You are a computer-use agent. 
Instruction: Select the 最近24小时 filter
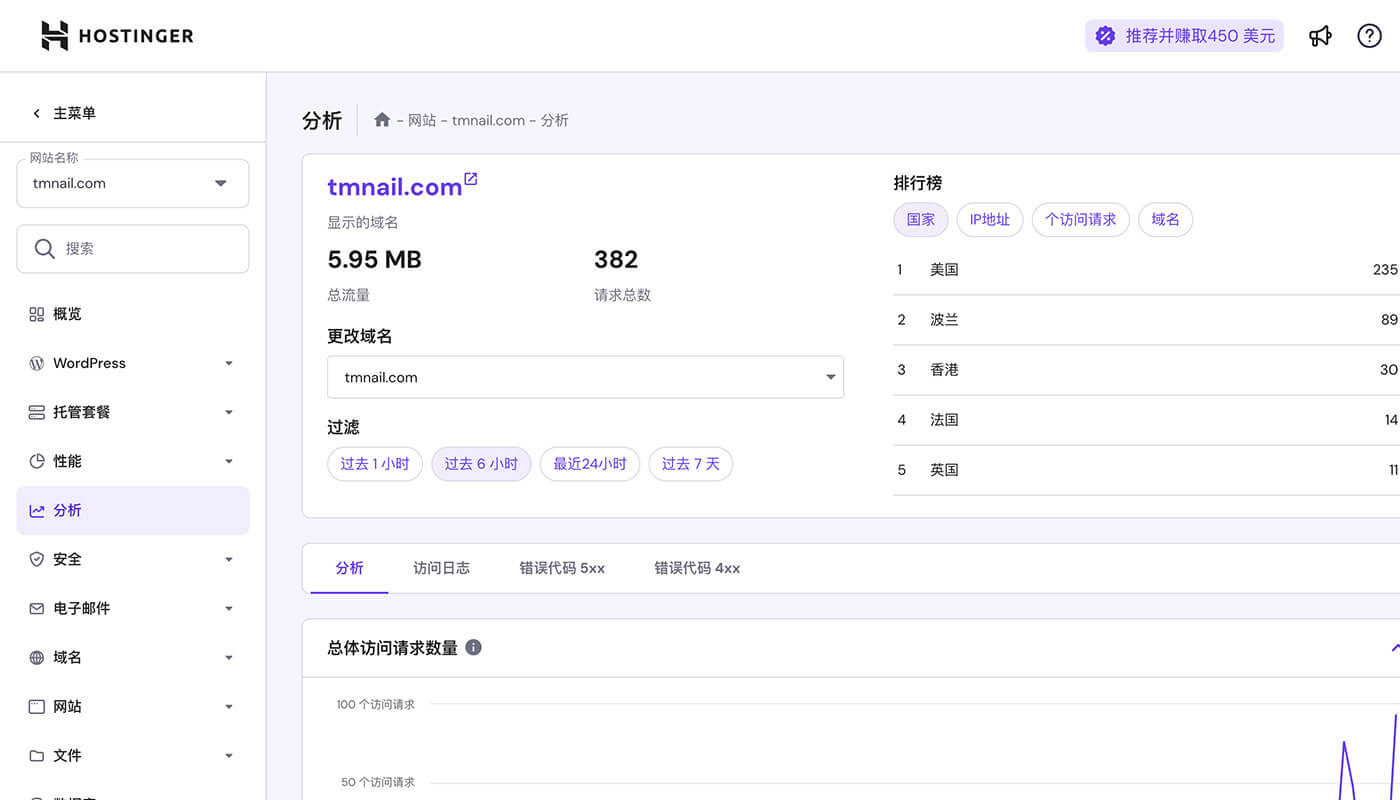(590, 464)
